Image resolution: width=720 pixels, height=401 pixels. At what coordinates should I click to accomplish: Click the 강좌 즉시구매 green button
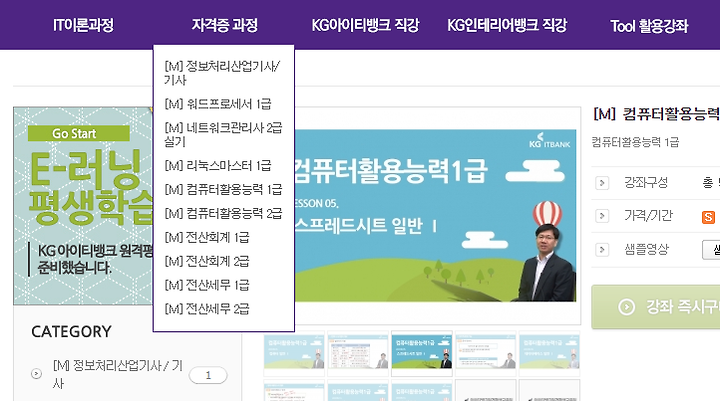click(656, 307)
